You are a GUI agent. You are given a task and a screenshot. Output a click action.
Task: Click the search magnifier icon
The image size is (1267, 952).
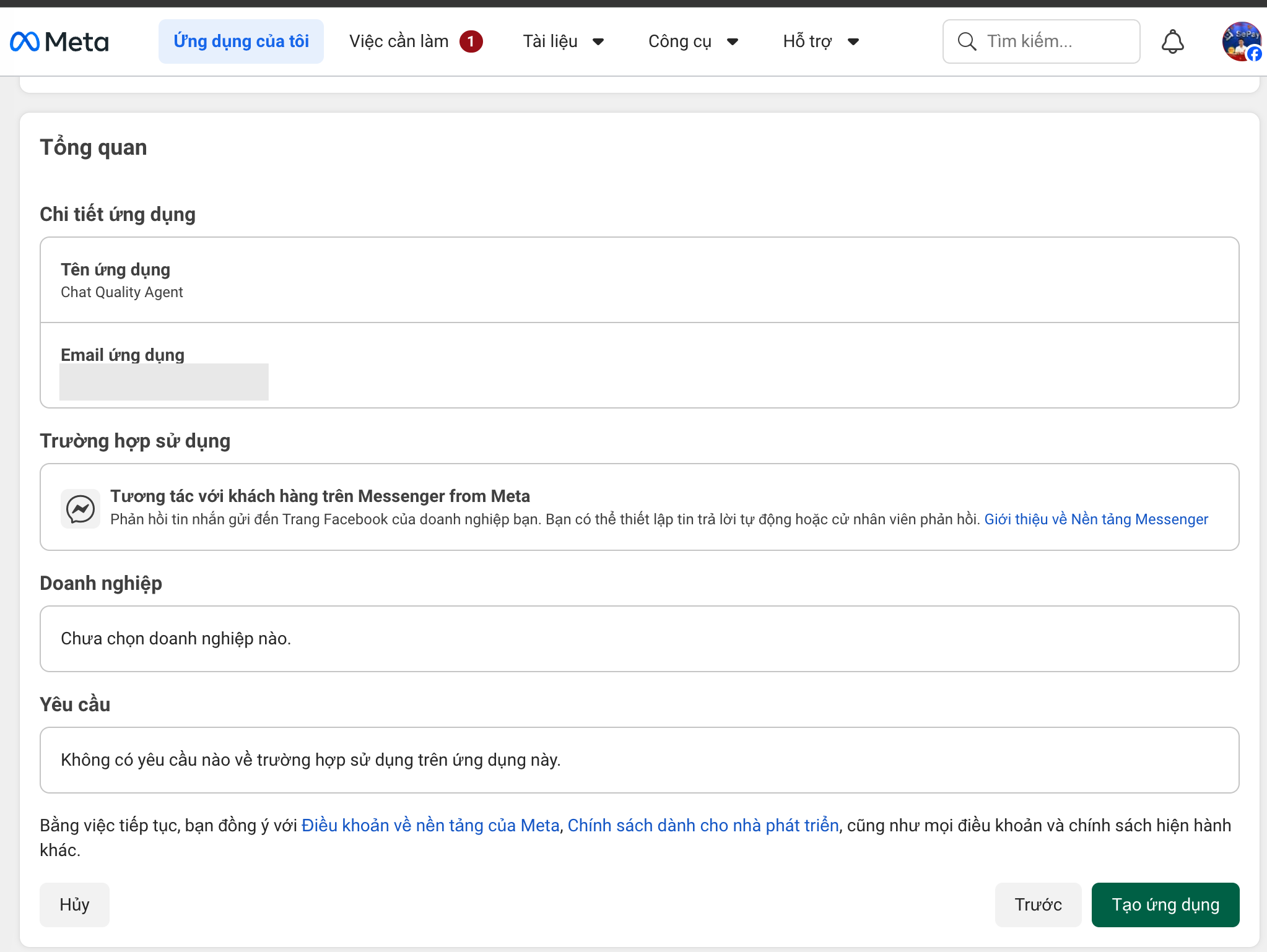(966, 41)
